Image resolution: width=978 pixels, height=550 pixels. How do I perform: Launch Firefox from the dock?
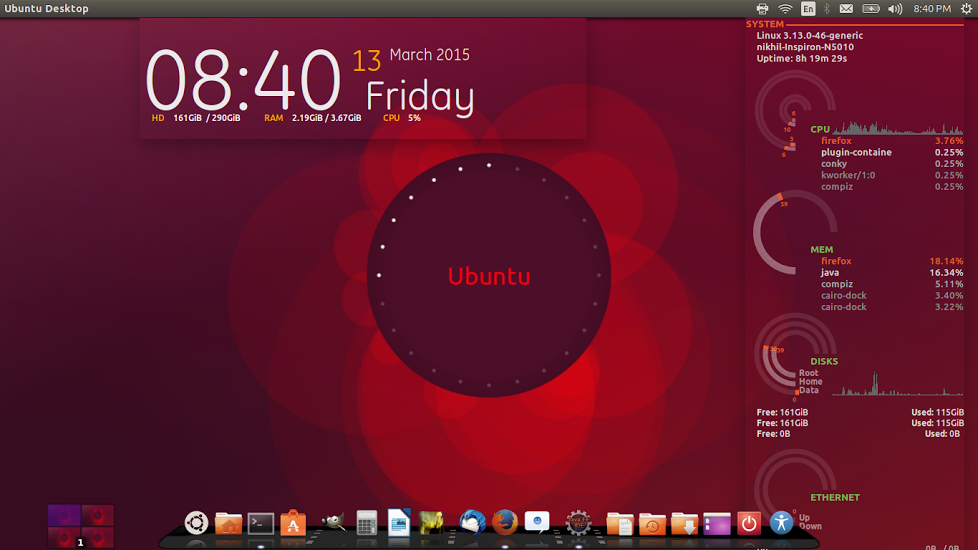point(505,522)
